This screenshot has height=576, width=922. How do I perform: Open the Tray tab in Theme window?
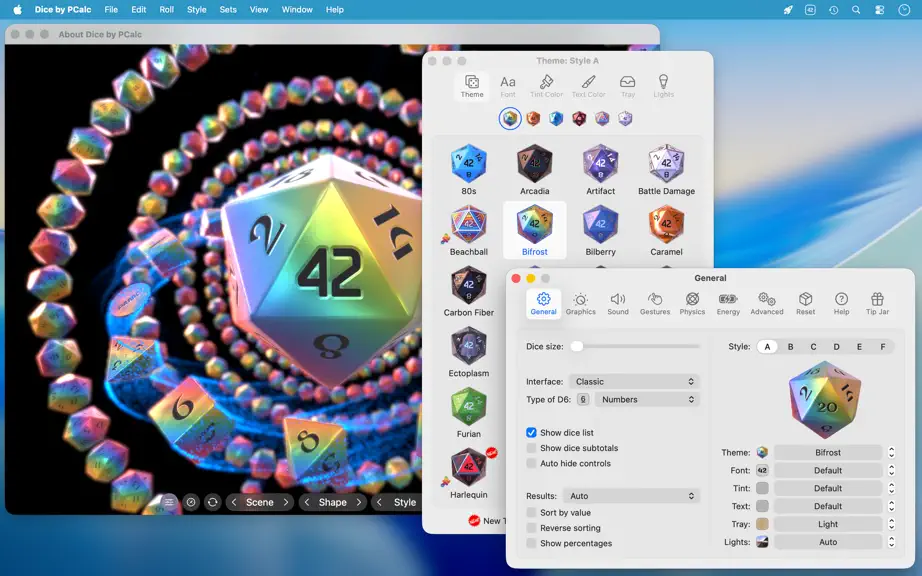click(628, 86)
